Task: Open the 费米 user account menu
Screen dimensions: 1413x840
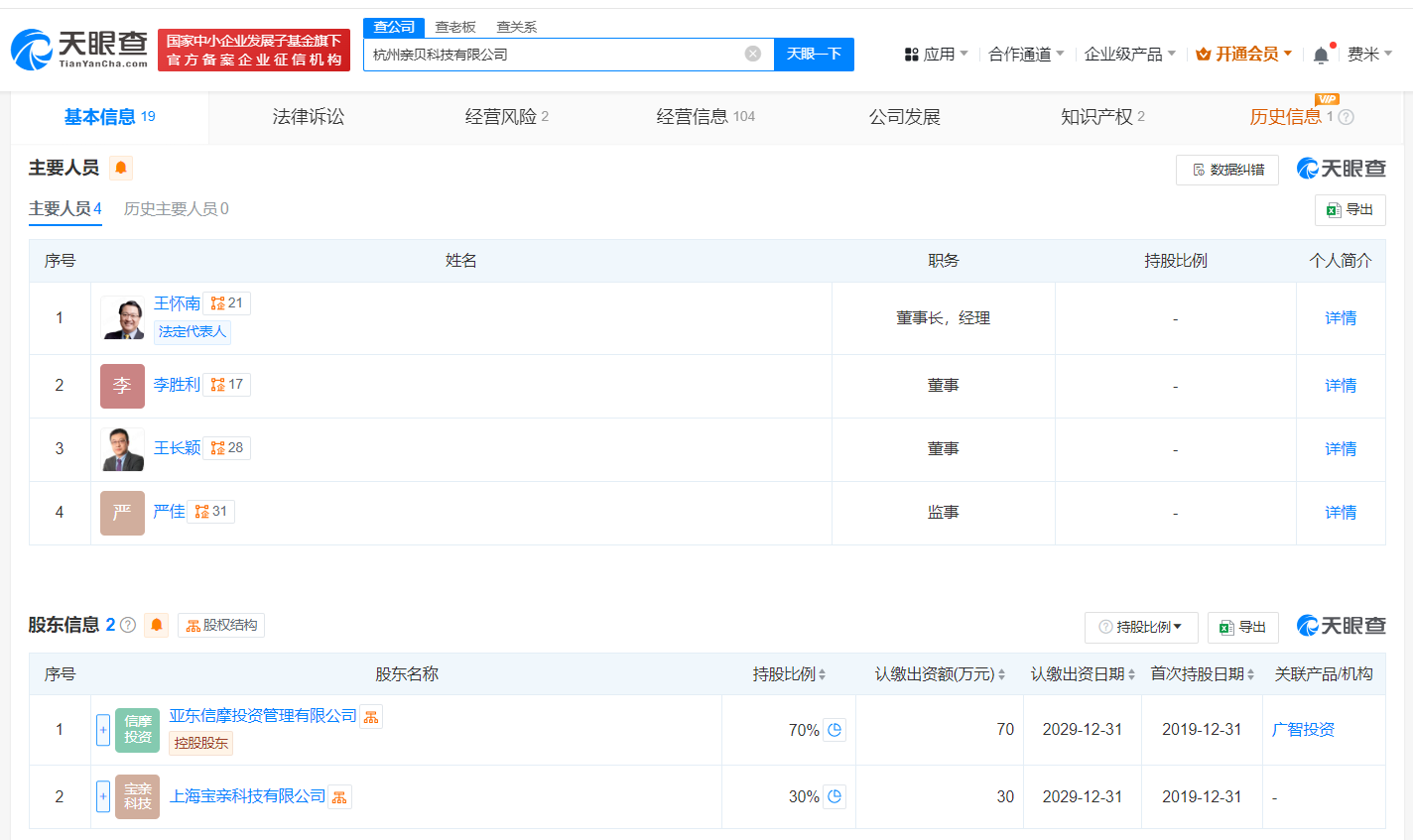Action: click(x=1369, y=55)
